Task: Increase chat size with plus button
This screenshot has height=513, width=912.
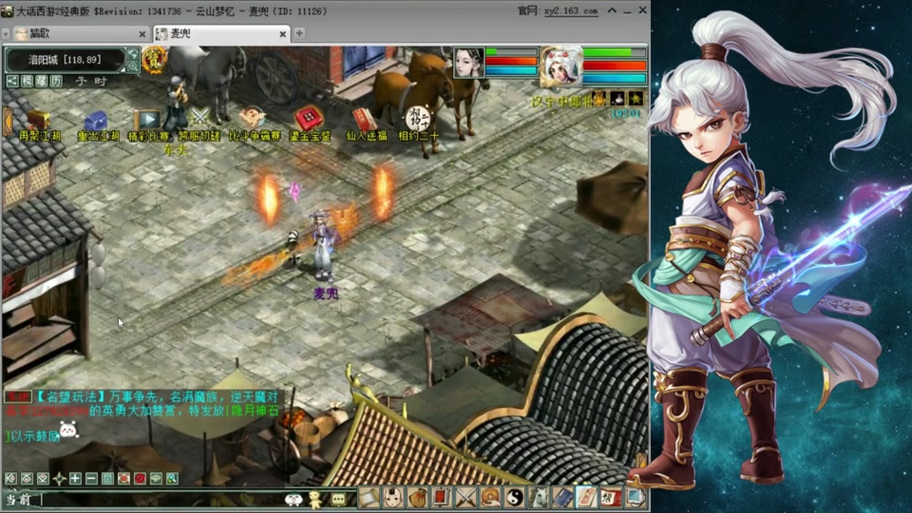Action: [75, 479]
